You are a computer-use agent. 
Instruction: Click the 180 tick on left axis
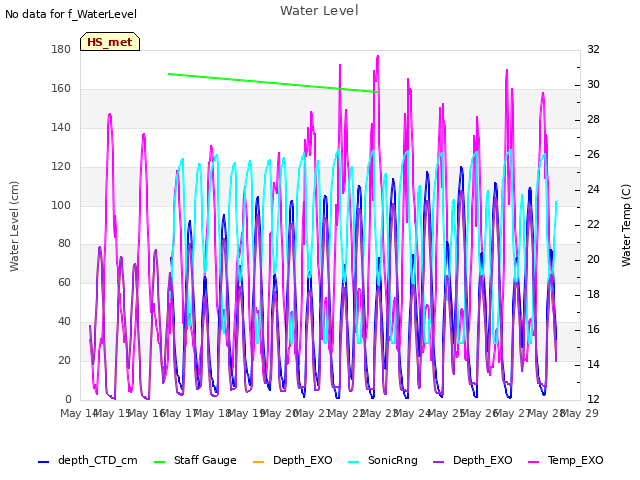(61, 49)
